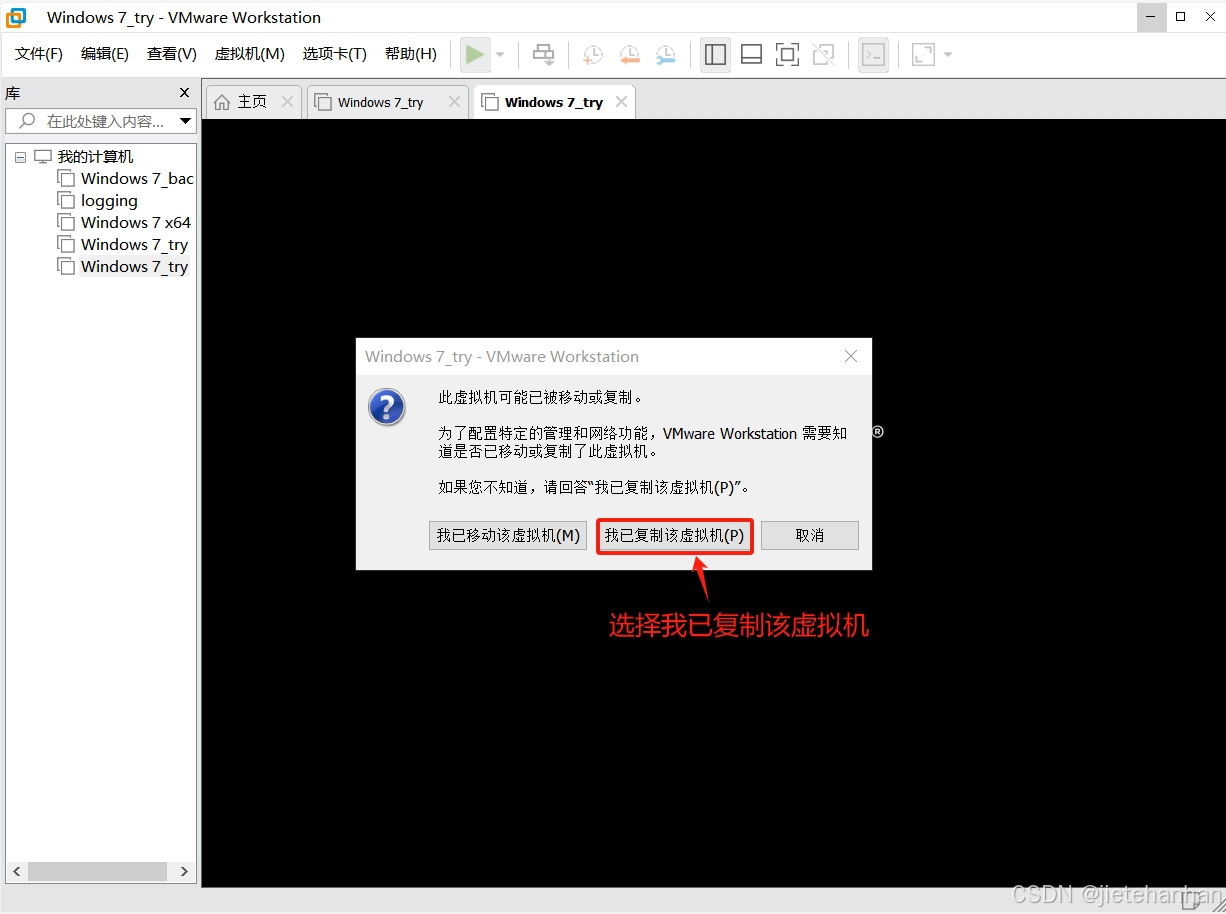Click the library horizontal scrollbar thumb
This screenshot has width=1226, height=914.
coord(97,872)
